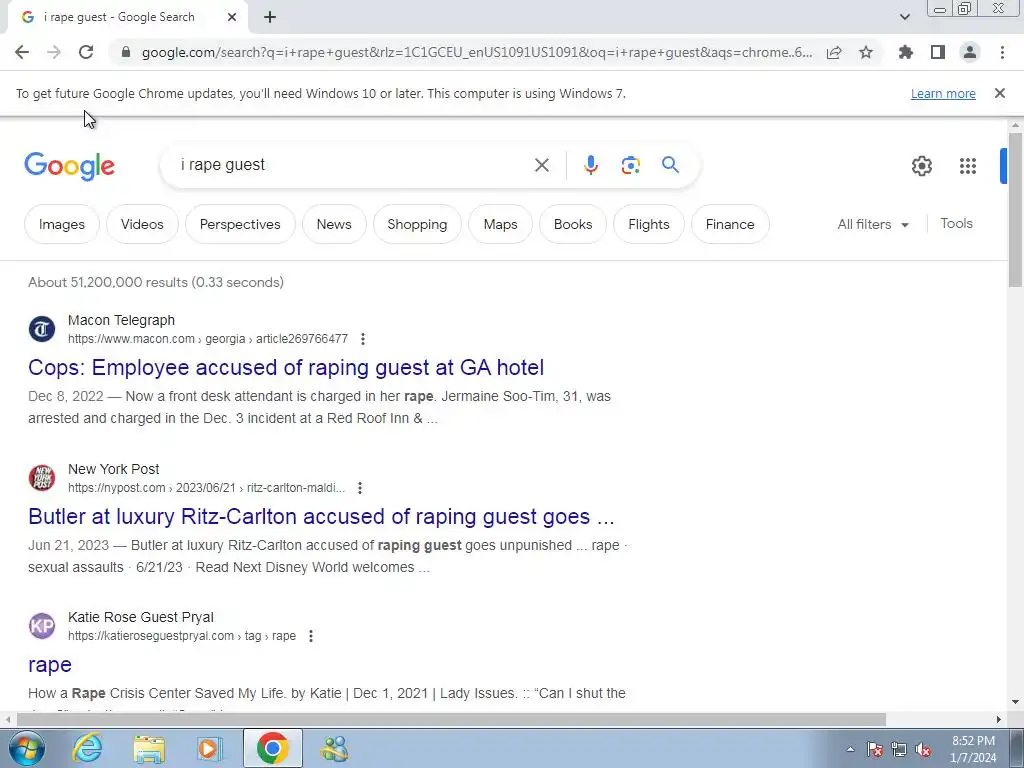Switch to Finance results
The image size is (1024, 768).
click(x=730, y=224)
